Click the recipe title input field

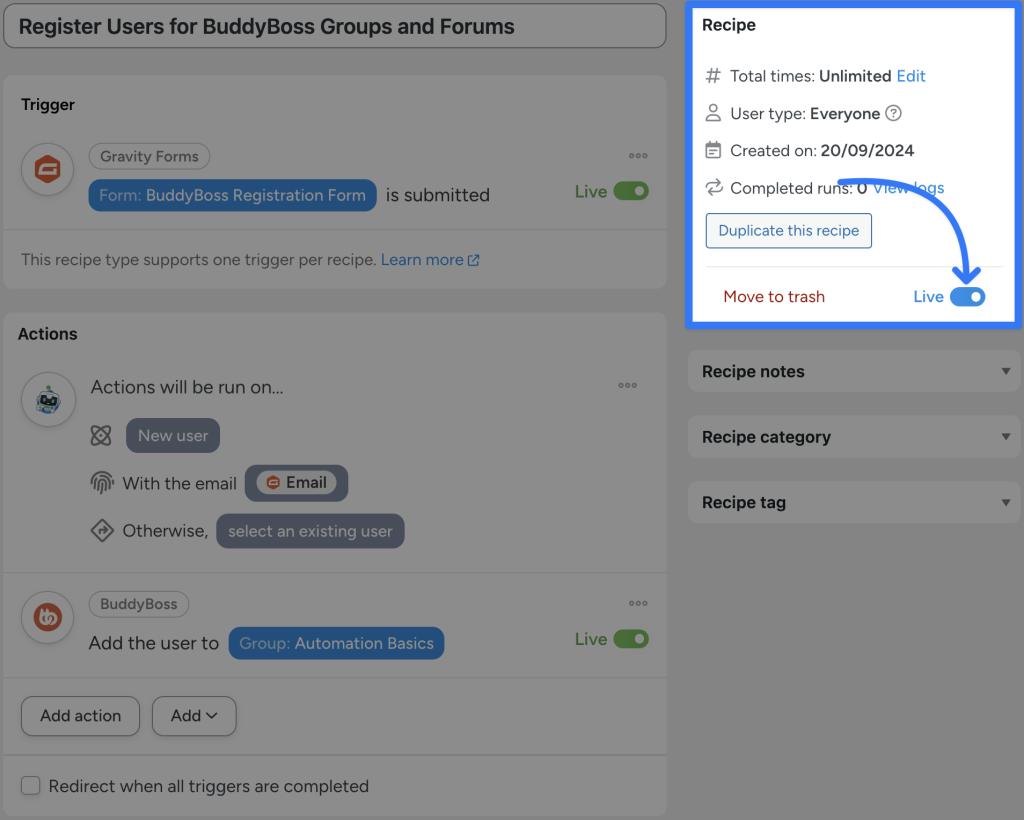(x=334, y=26)
